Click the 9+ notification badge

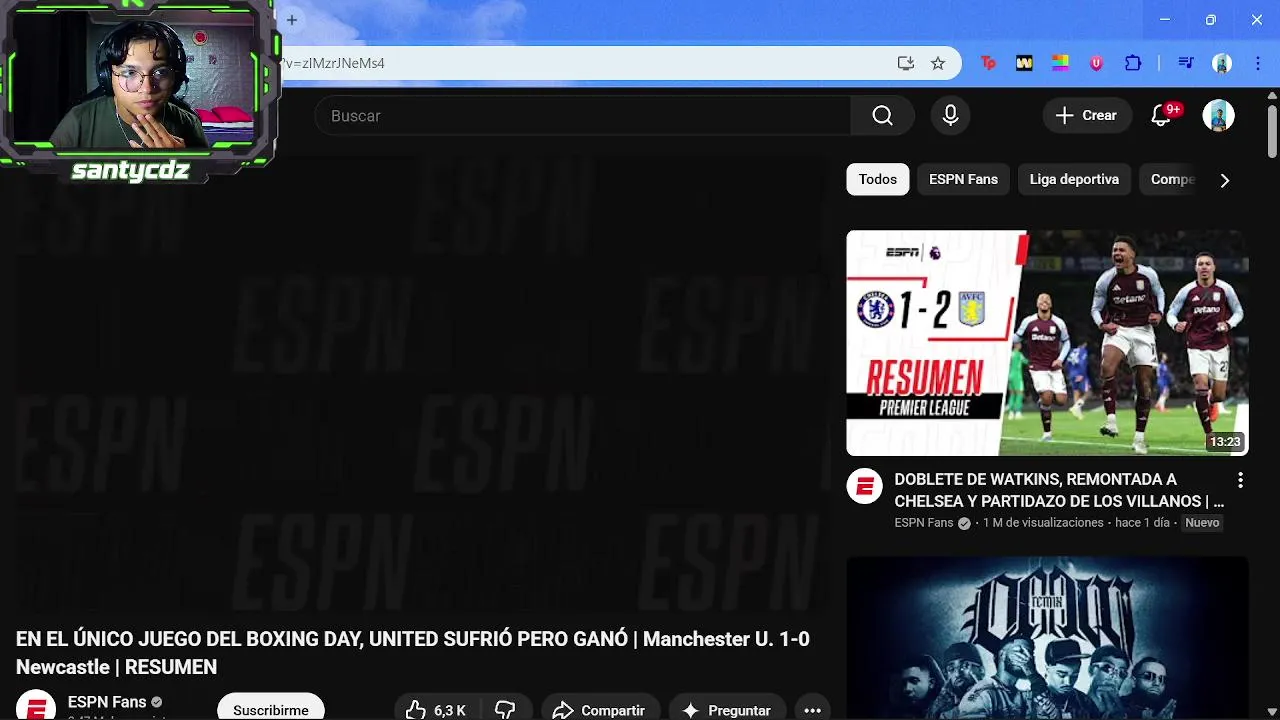(1173, 109)
